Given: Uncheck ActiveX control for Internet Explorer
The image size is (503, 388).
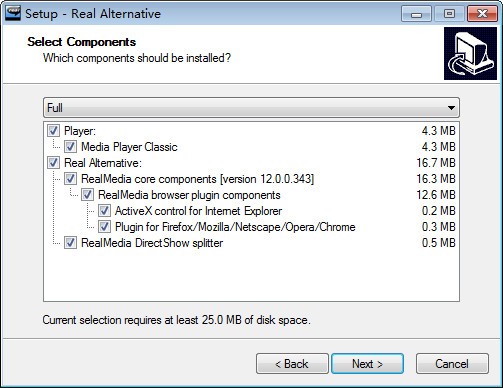Looking at the screenshot, I should (104, 210).
